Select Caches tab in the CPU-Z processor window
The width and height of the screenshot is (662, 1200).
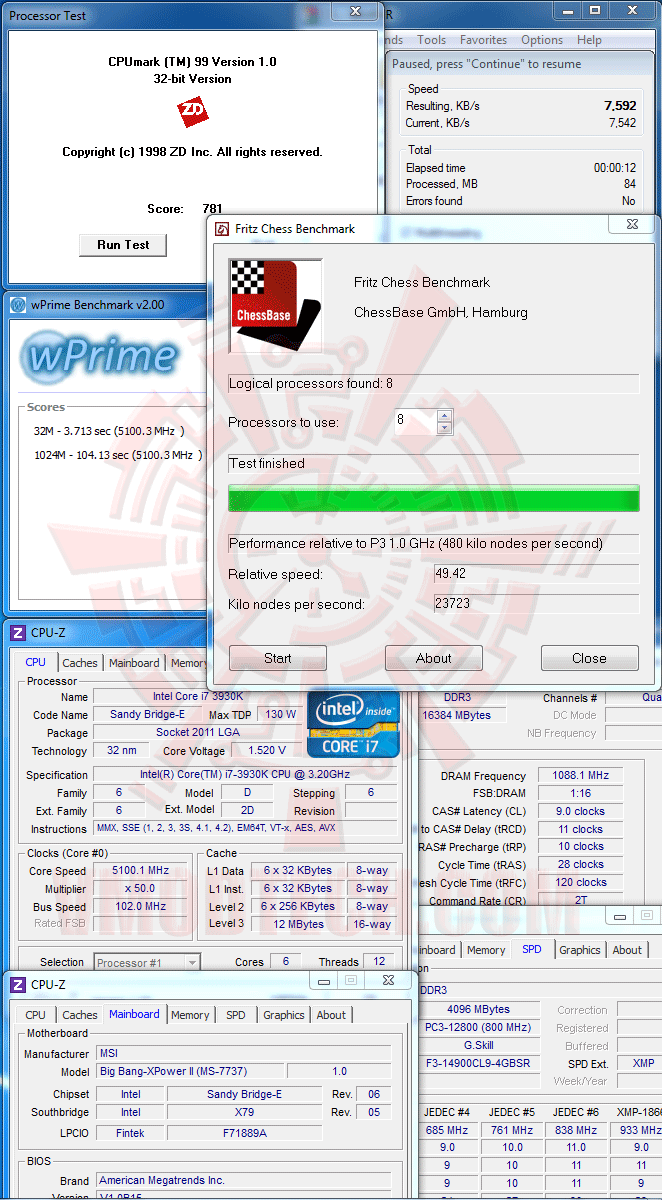pyautogui.click(x=80, y=663)
